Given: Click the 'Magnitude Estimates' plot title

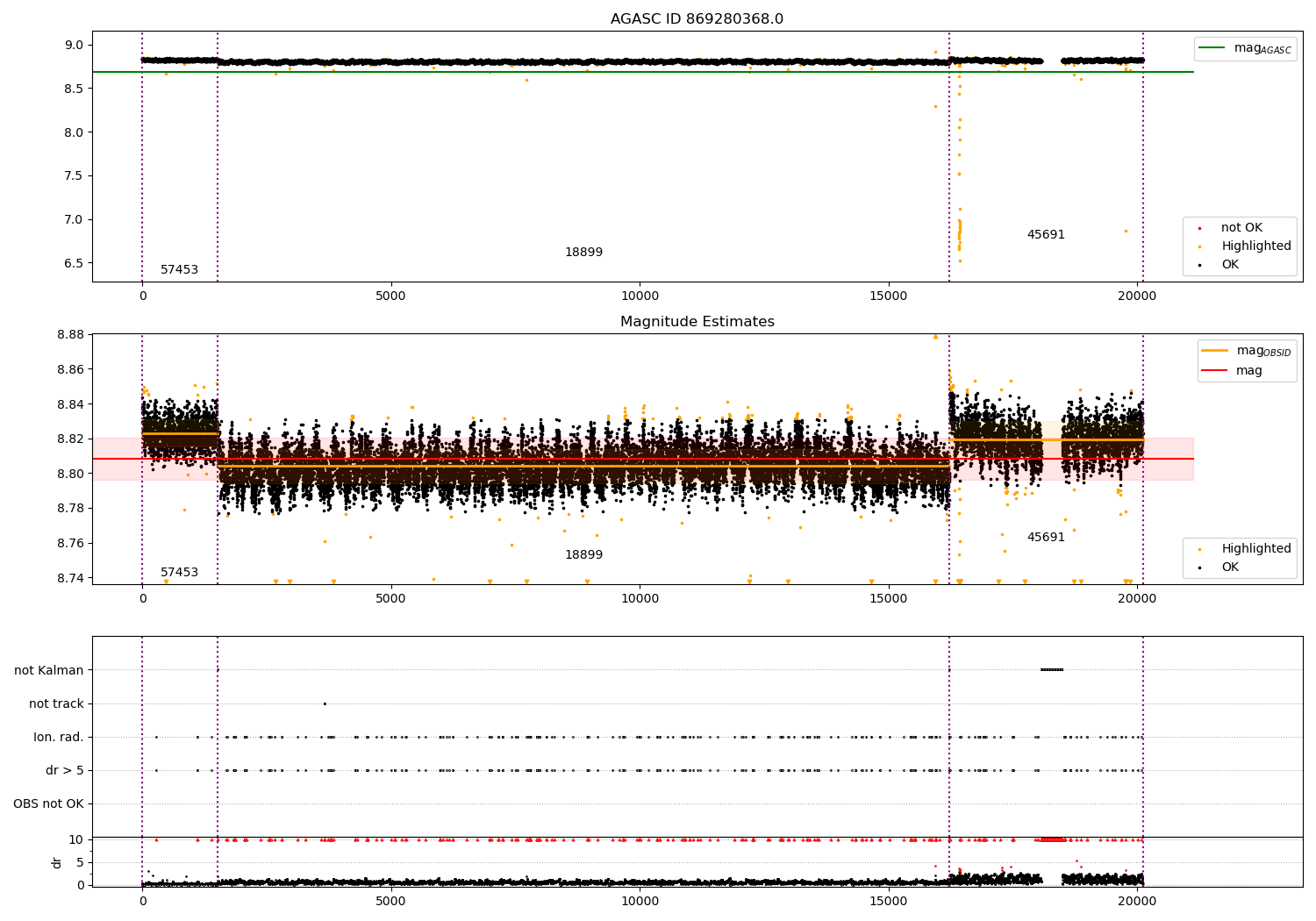Looking at the screenshot, I should point(697,322).
